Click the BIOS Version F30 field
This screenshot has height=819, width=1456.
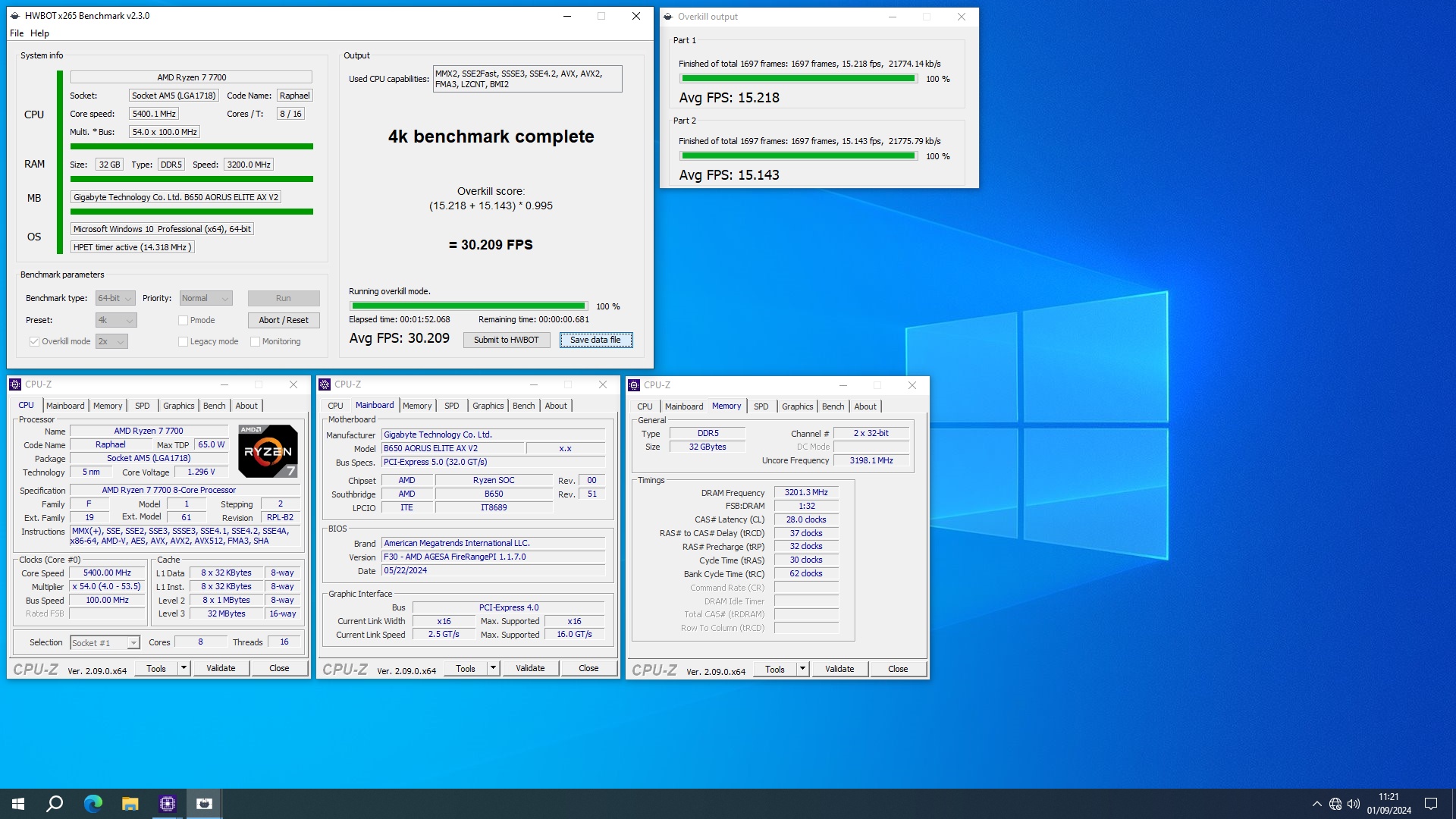[x=494, y=557]
